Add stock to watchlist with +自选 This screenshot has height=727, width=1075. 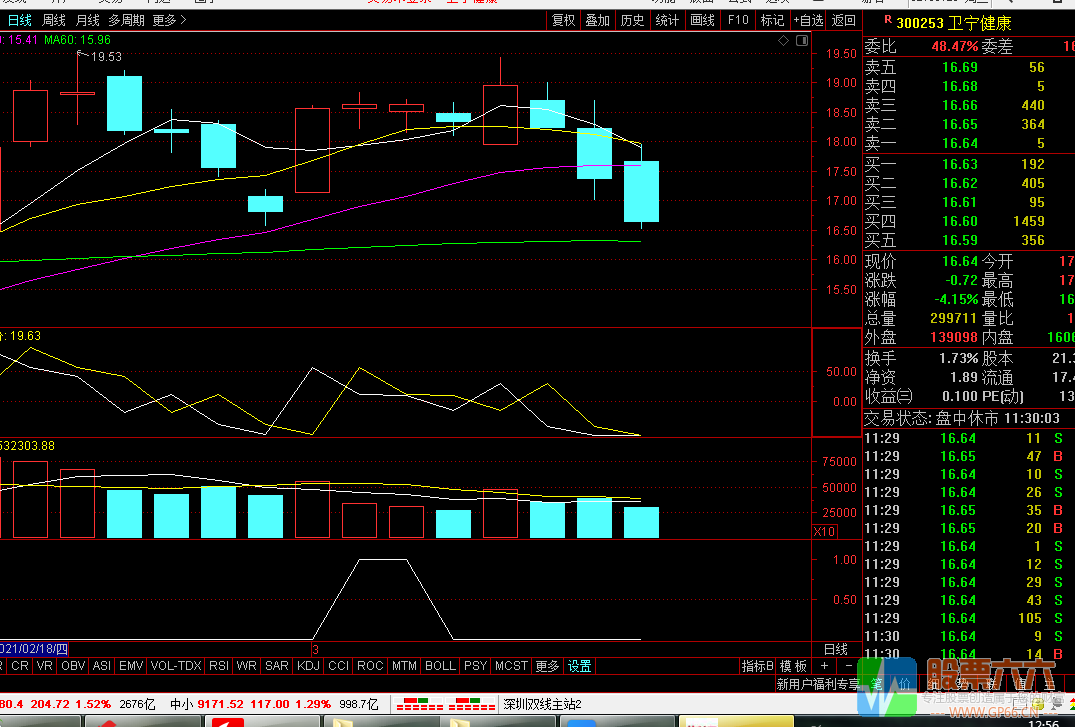pyautogui.click(x=808, y=20)
